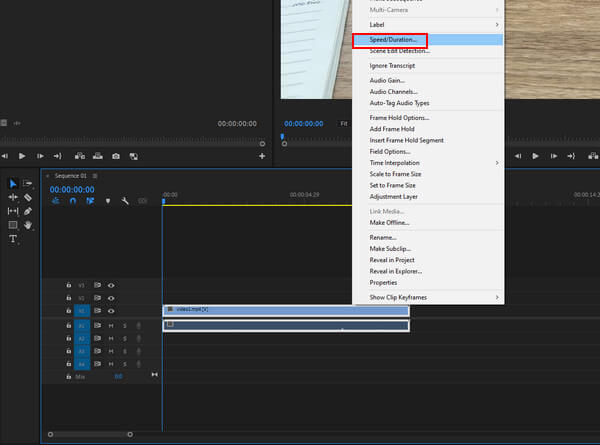Export frame with Source camera icon
The height and width of the screenshot is (445, 600).
click(116, 156)
